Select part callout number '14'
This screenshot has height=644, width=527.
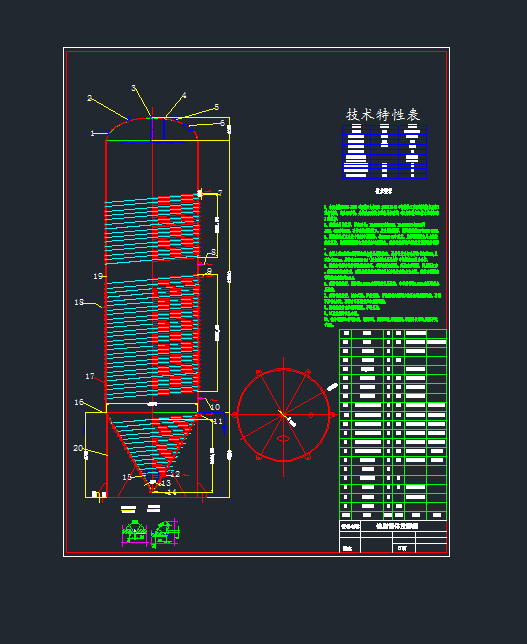click(172, 492)
